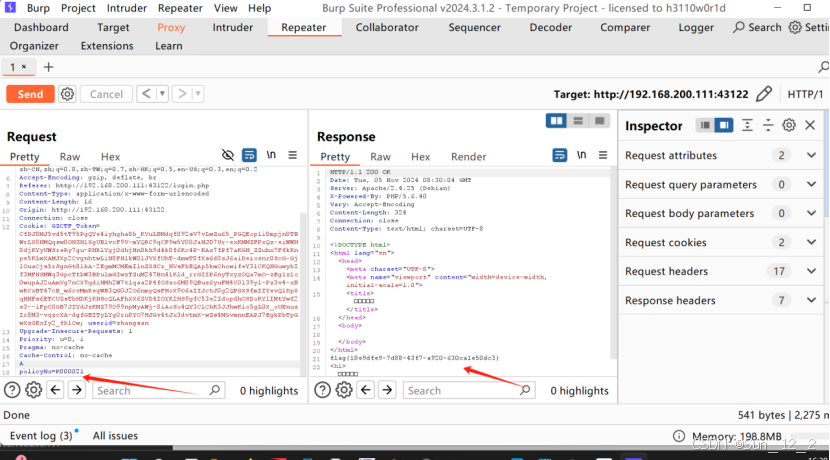Switch Request view to Hex

[110, 157]
